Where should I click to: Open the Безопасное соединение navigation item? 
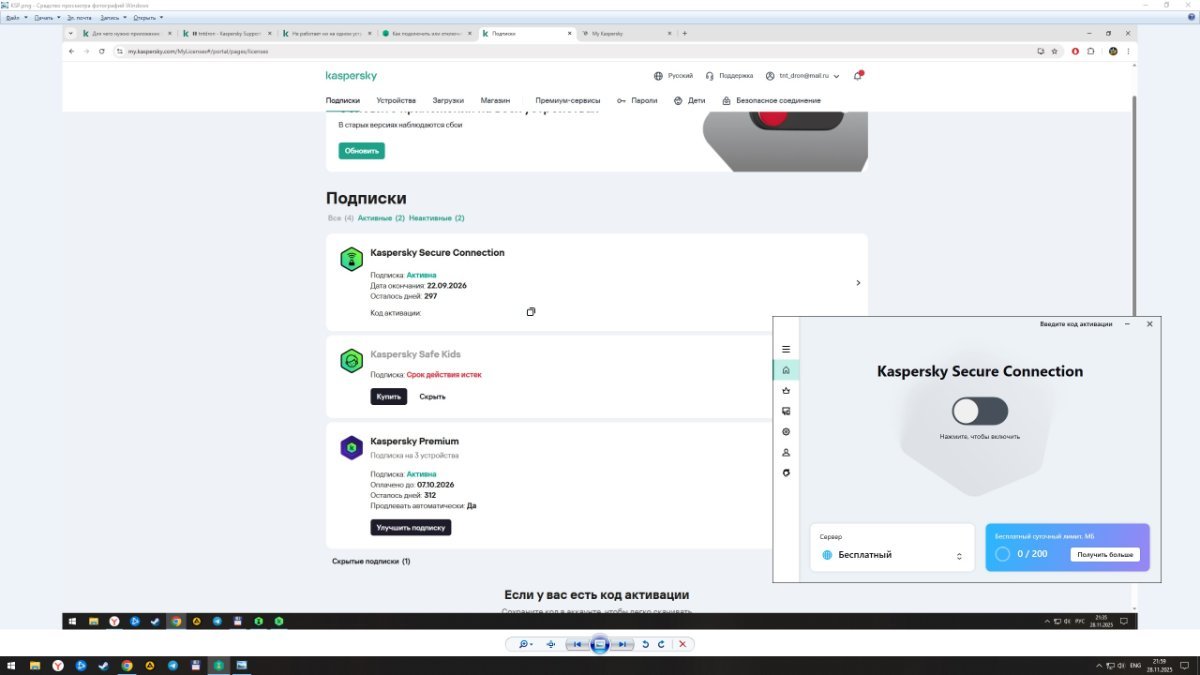tap(771, 100)
